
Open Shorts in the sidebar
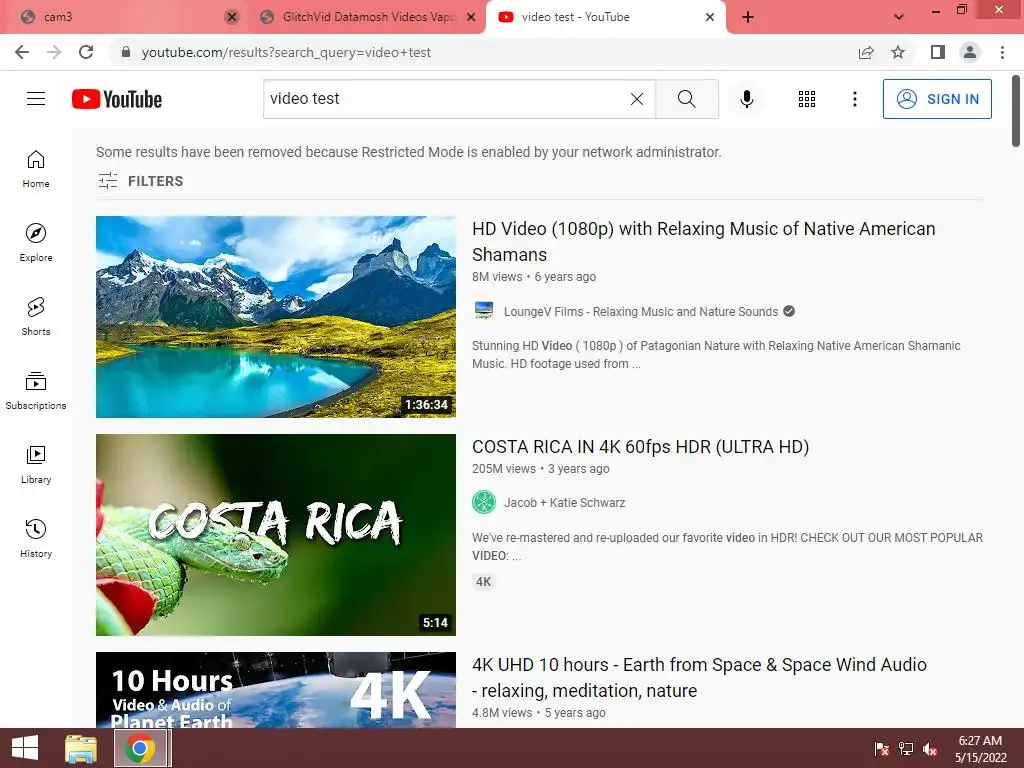click(x=36, y=316)
